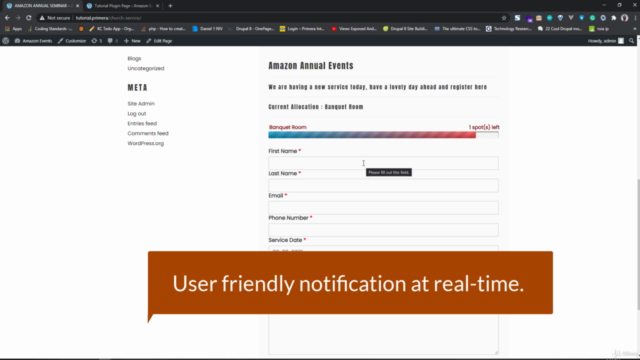The width and height of the screenshot is (640, 360).
Task: Click Edit Page in the admin bar
Action: point(159,41)
